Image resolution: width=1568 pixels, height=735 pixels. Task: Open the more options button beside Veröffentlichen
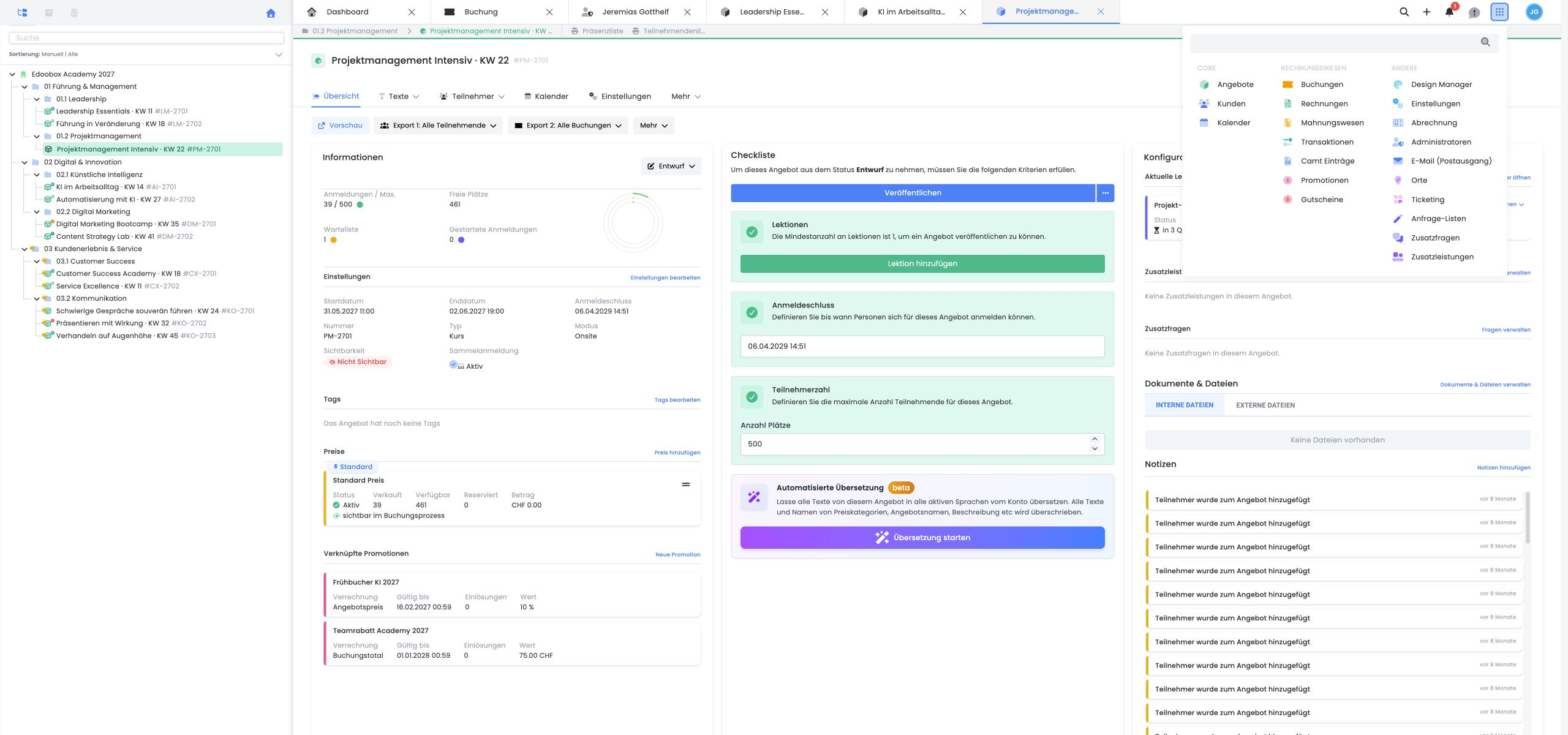1105,193
